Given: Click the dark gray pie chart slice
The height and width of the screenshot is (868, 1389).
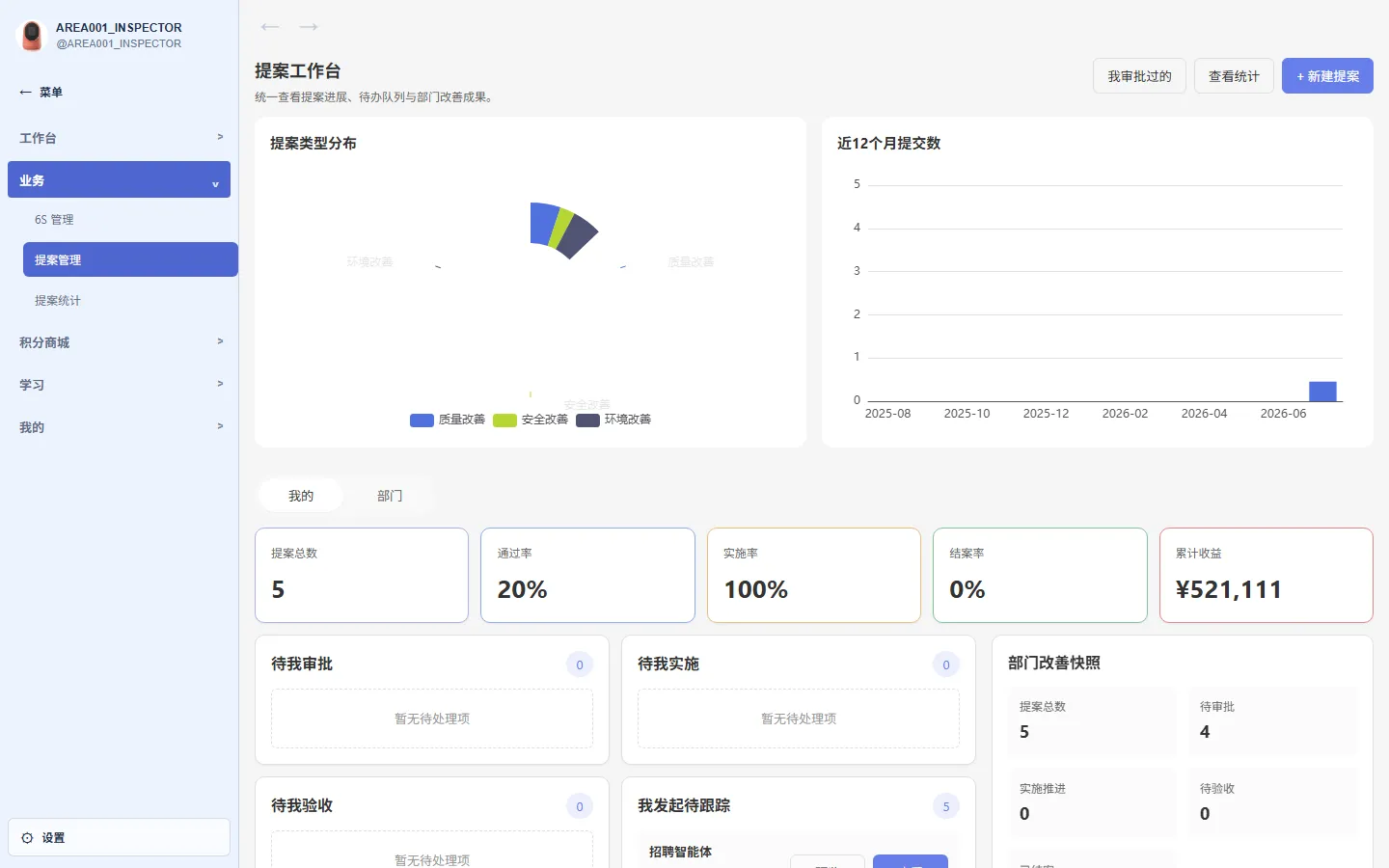Looking at the screenshot, I should pyautogui.click(x=576, y=235).
